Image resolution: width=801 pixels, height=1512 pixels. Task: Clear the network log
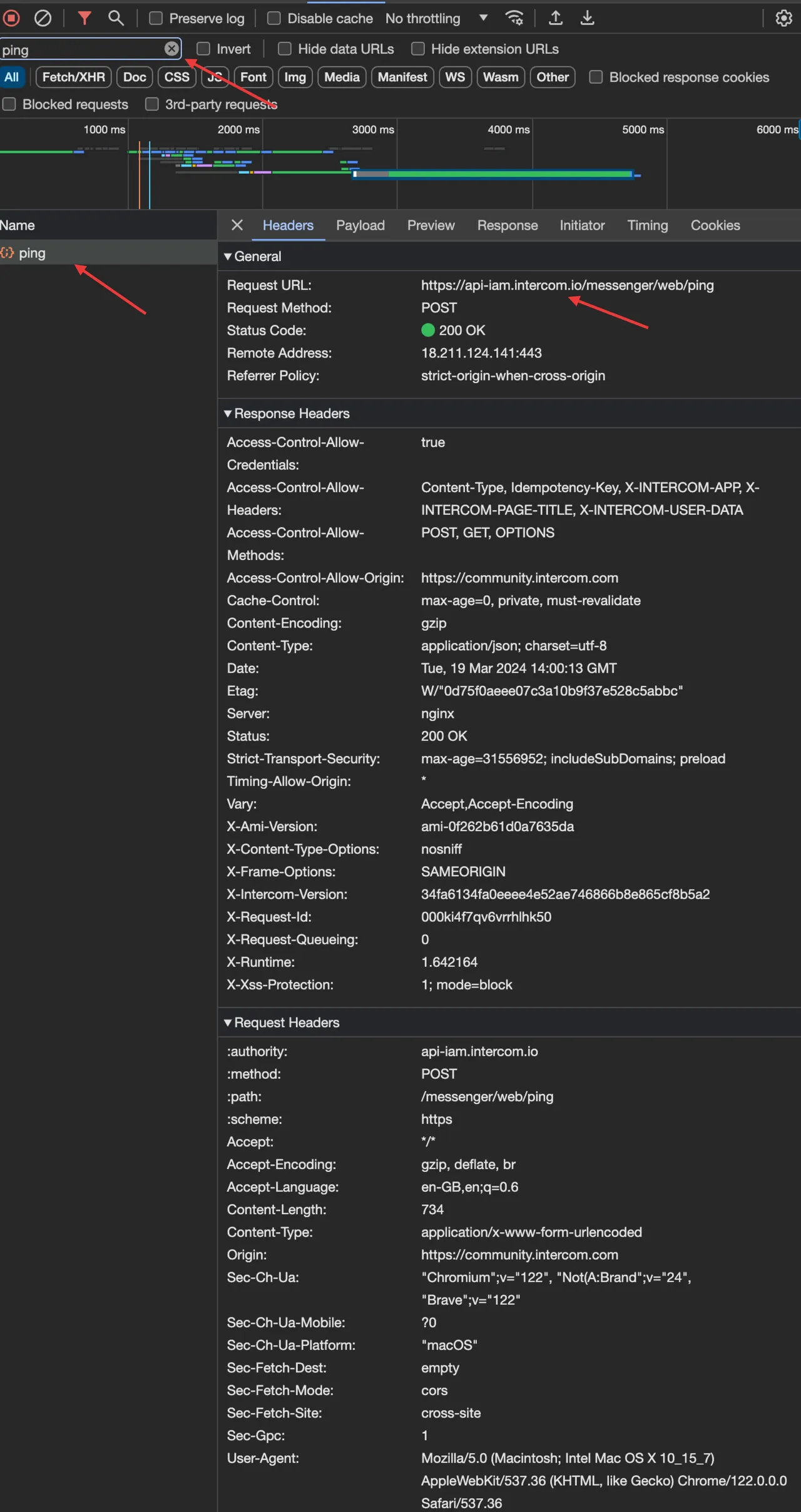pyautogui.click(x=43, y=18)
